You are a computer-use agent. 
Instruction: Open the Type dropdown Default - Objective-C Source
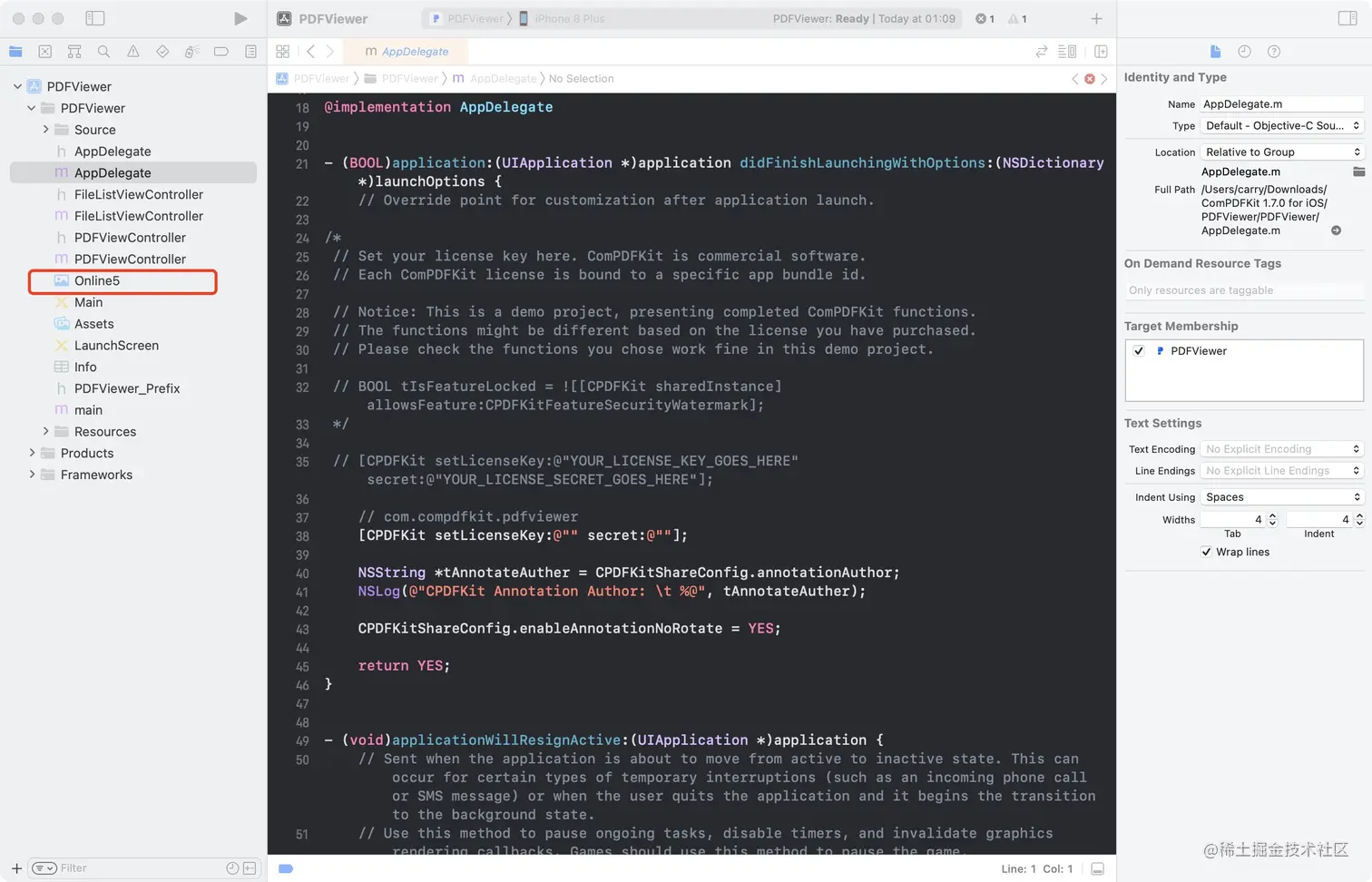click(x=1282, y=126)
